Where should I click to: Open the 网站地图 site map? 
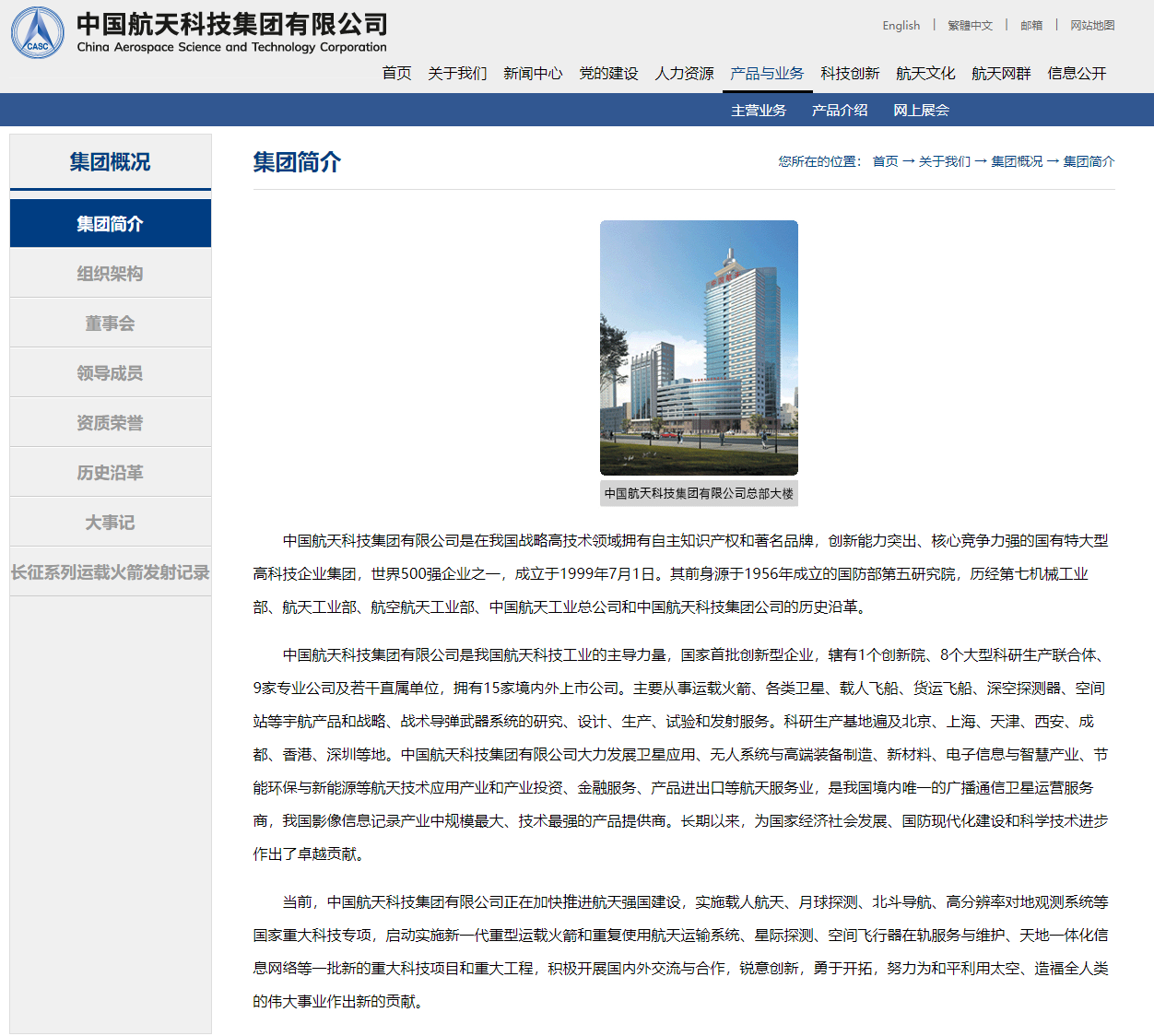coord(1091,25)
